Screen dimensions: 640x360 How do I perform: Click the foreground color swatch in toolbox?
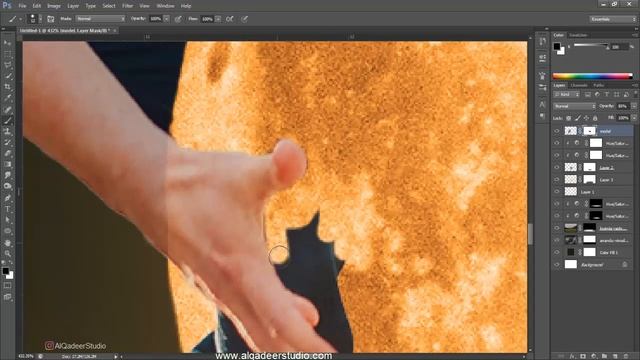coord(5,271)
